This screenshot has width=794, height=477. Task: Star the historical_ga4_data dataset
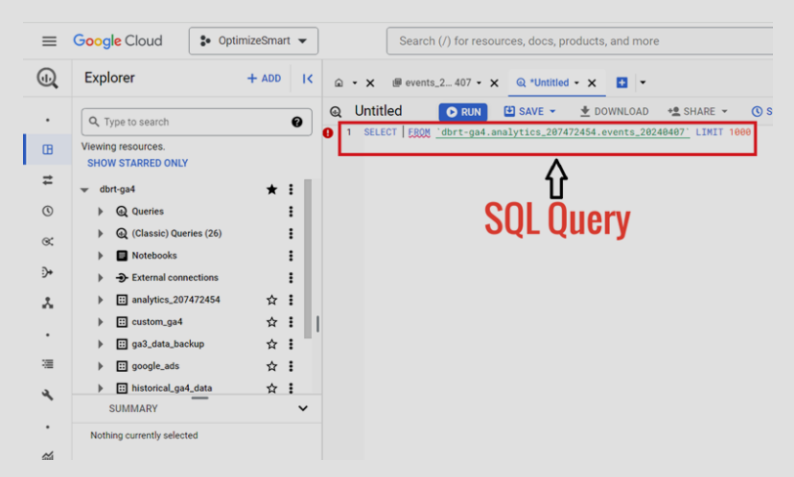pos(272,388)
